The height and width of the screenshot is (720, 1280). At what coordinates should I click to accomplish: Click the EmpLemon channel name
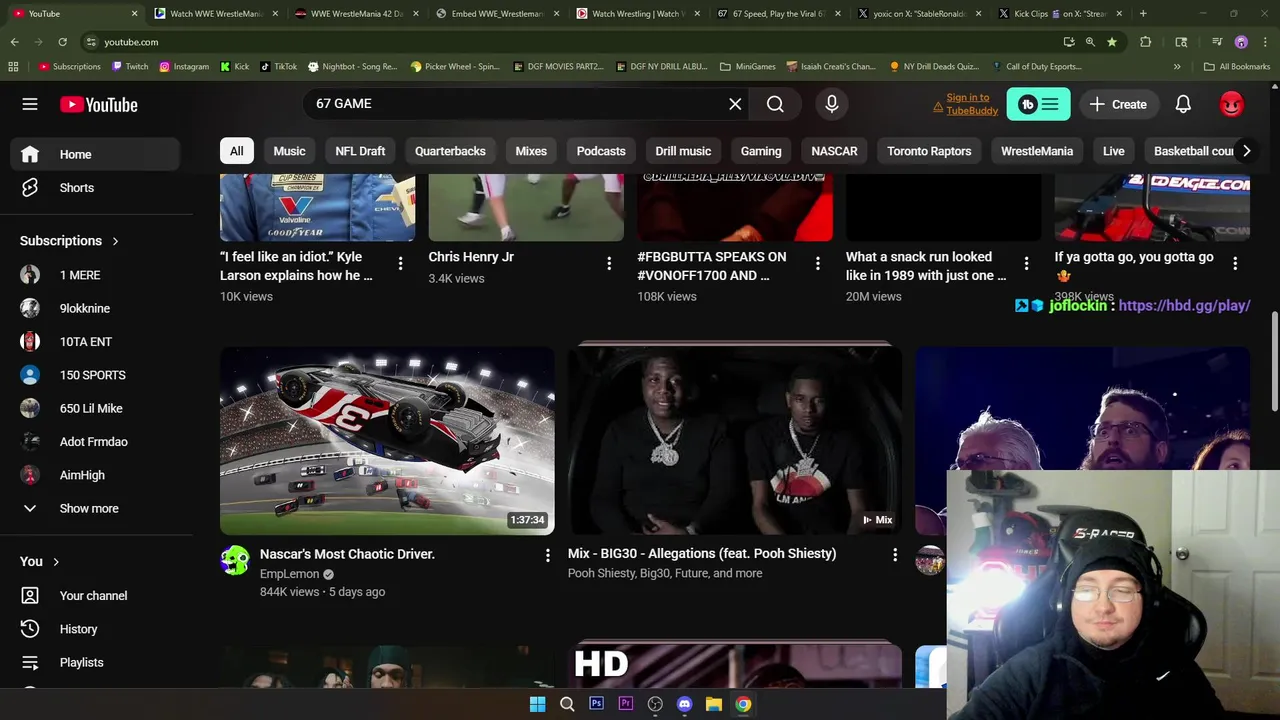tap(289, 574)
